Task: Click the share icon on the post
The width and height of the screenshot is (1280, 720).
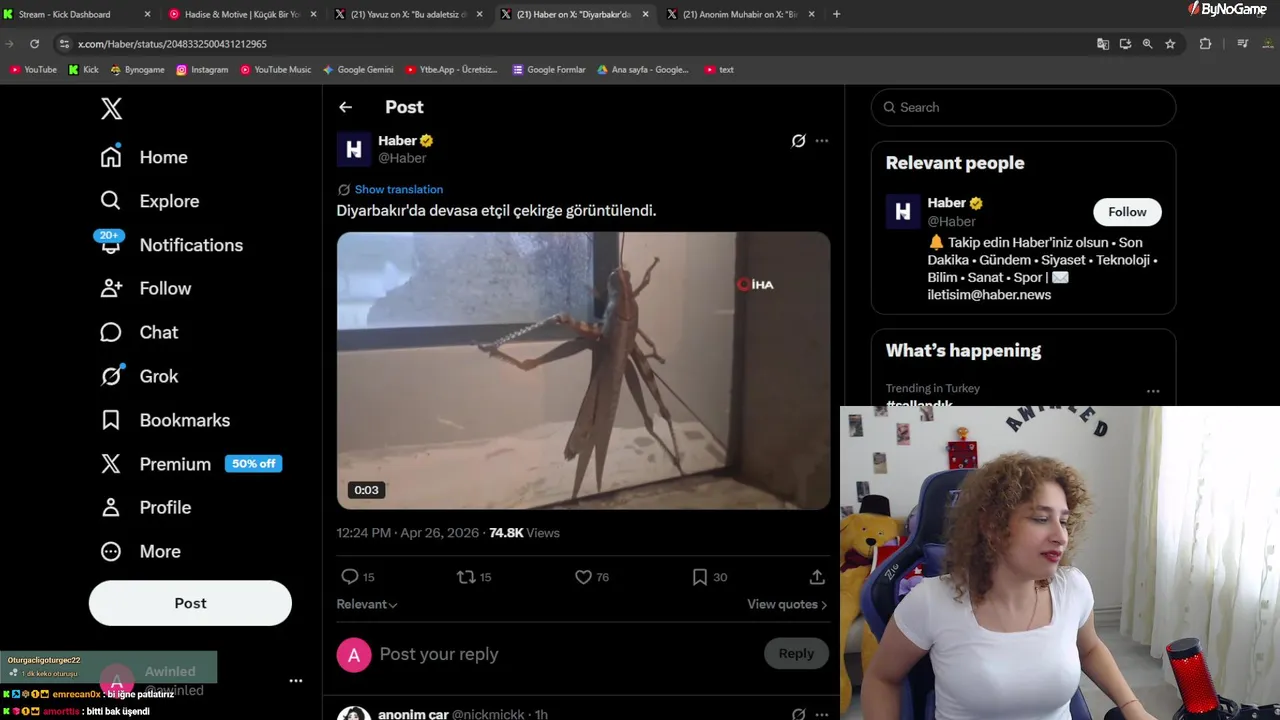Action: (x=817, y=577)
